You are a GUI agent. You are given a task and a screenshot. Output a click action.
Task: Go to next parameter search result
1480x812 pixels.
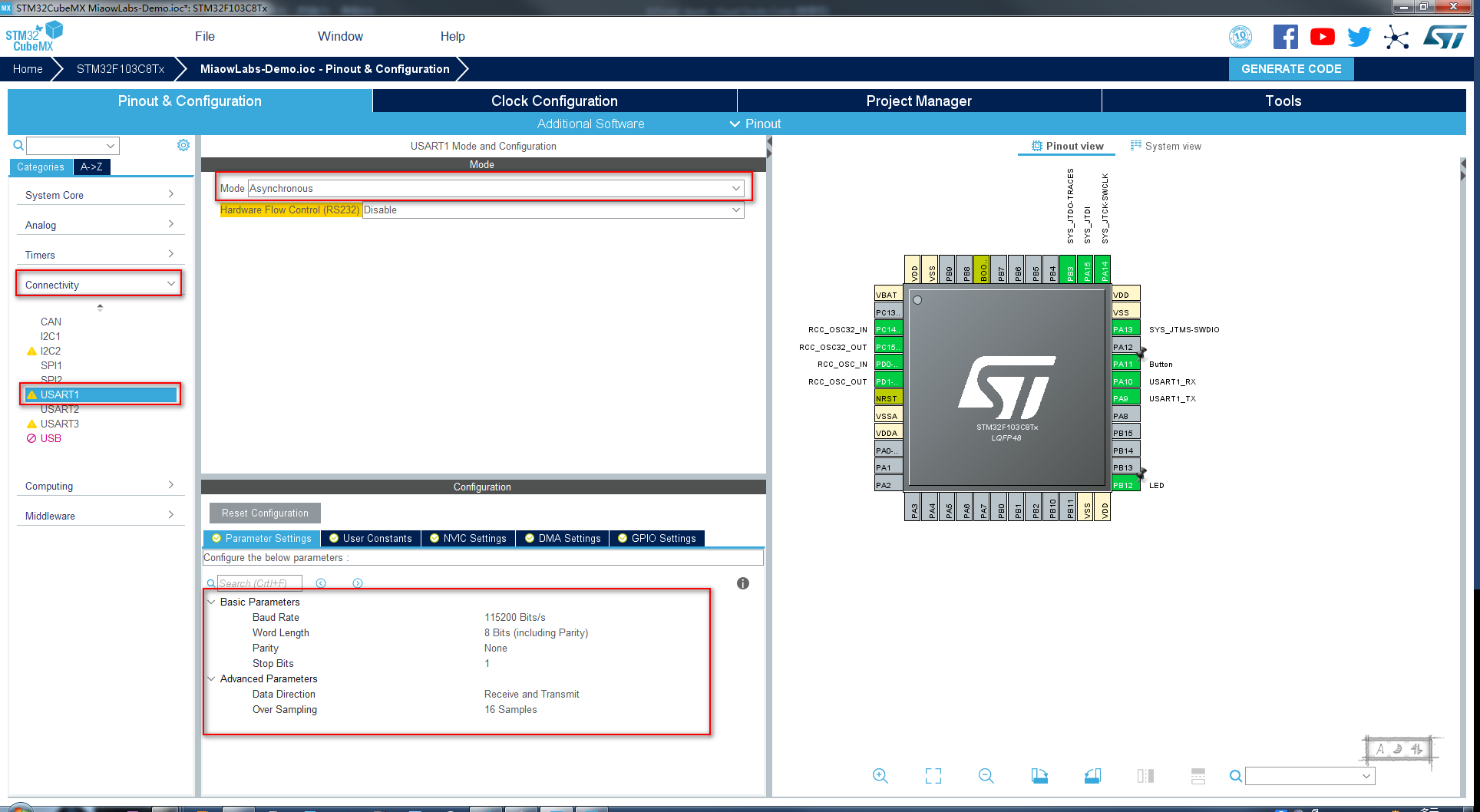(x=358, y=583)
